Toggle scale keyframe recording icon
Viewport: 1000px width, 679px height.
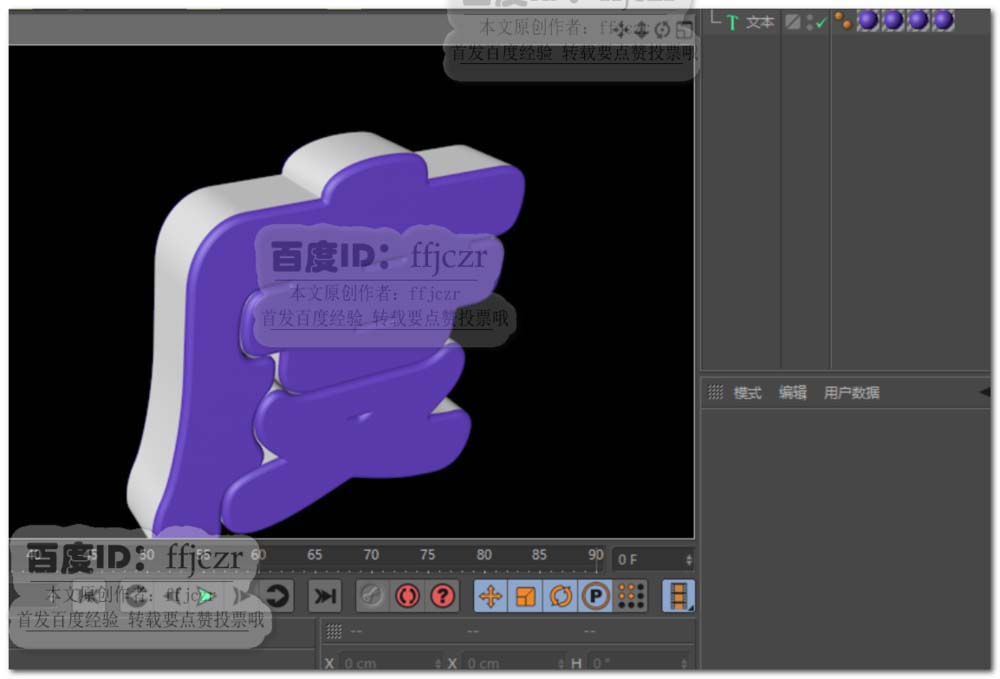(x=525, y=597)
